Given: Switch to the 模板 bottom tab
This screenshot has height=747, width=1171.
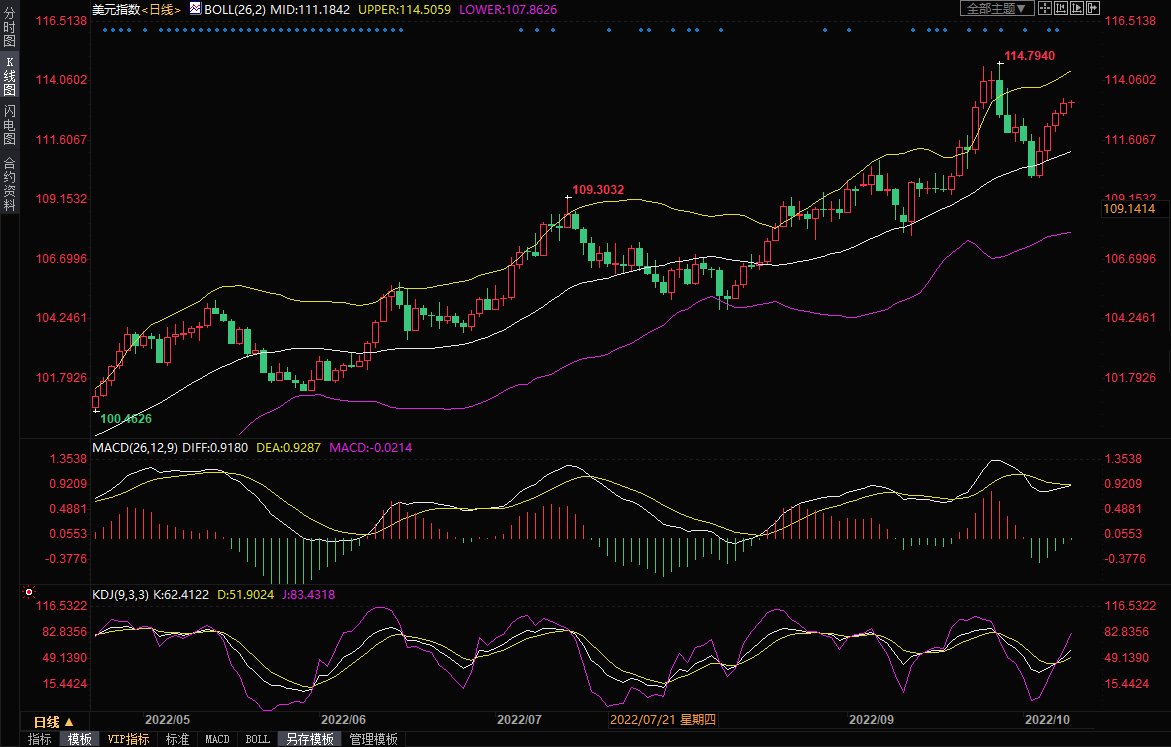Looking at the screenshot, I should pos(80,739).
